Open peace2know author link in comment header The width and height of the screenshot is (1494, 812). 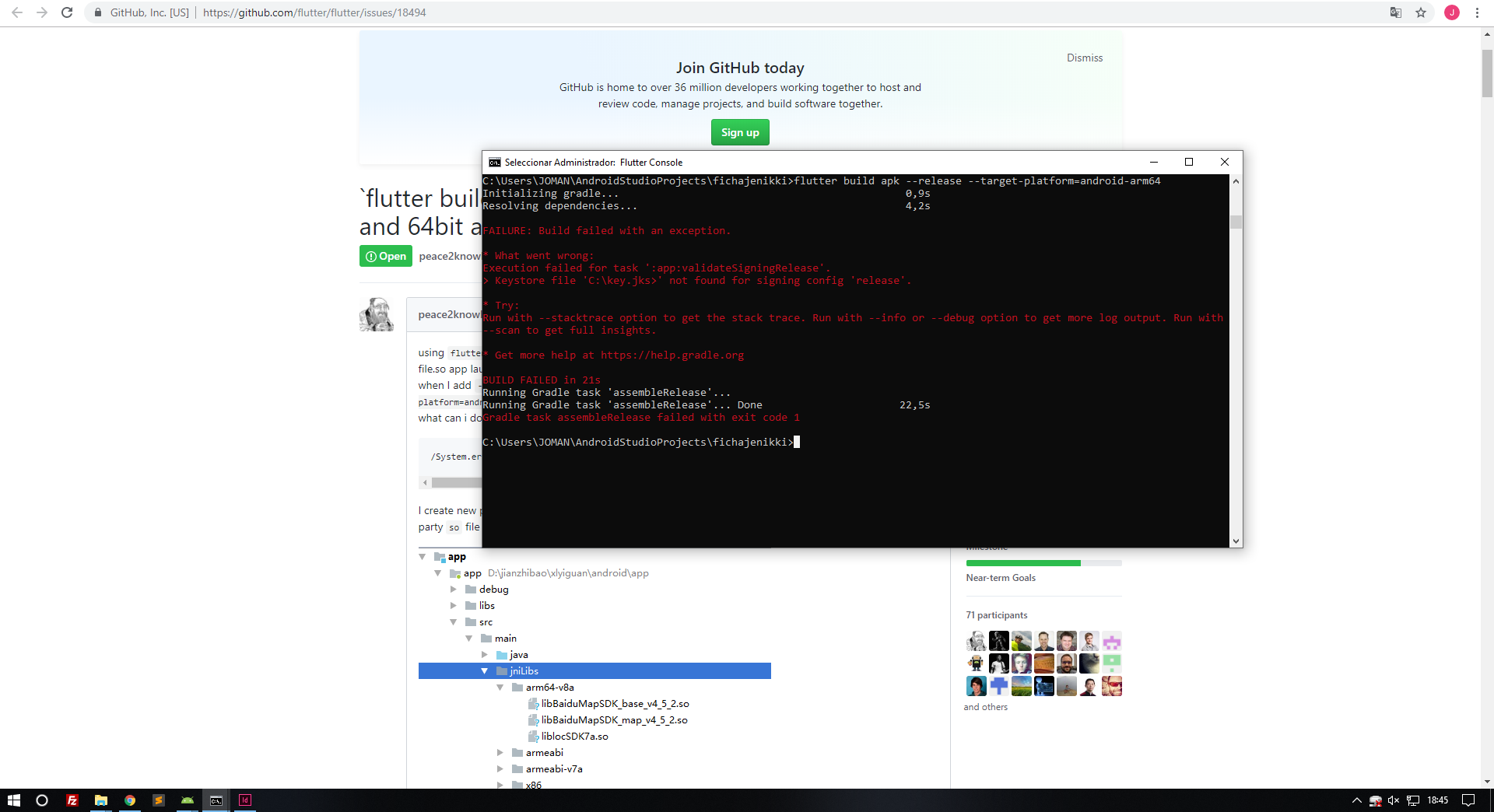(449, 314)
